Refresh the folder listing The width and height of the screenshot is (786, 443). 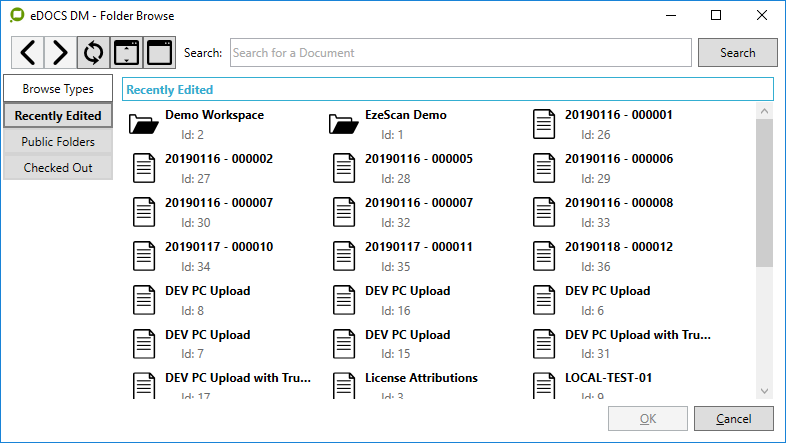[x=93, y=52]
